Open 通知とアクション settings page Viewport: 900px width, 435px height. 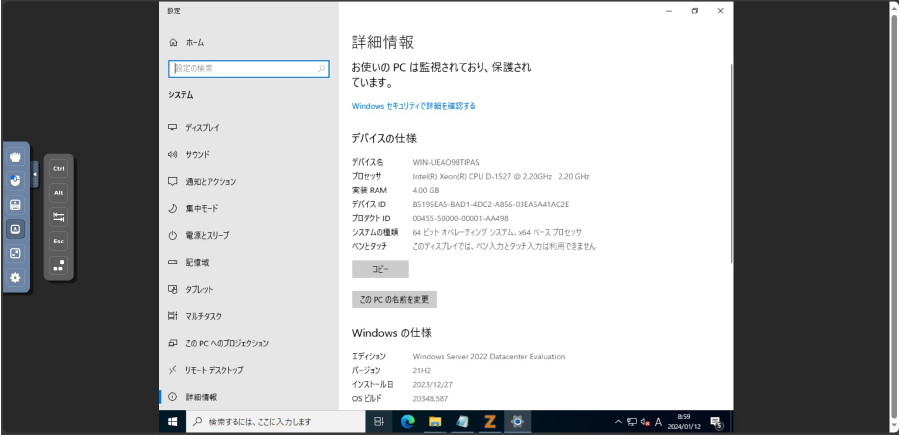(249, 182)
